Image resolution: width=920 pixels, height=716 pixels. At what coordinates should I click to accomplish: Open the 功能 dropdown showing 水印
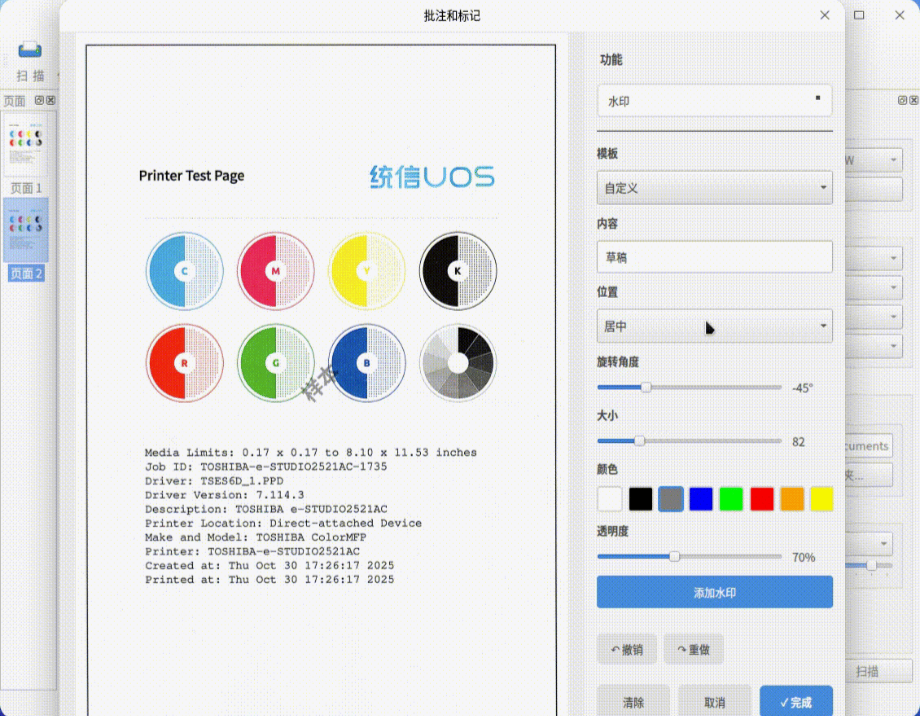point(715,101)
